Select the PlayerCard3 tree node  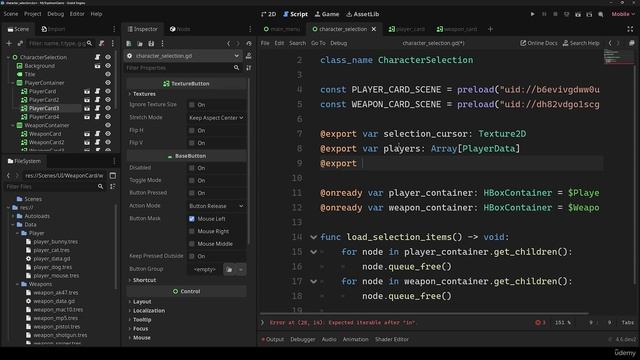point(44,108)
